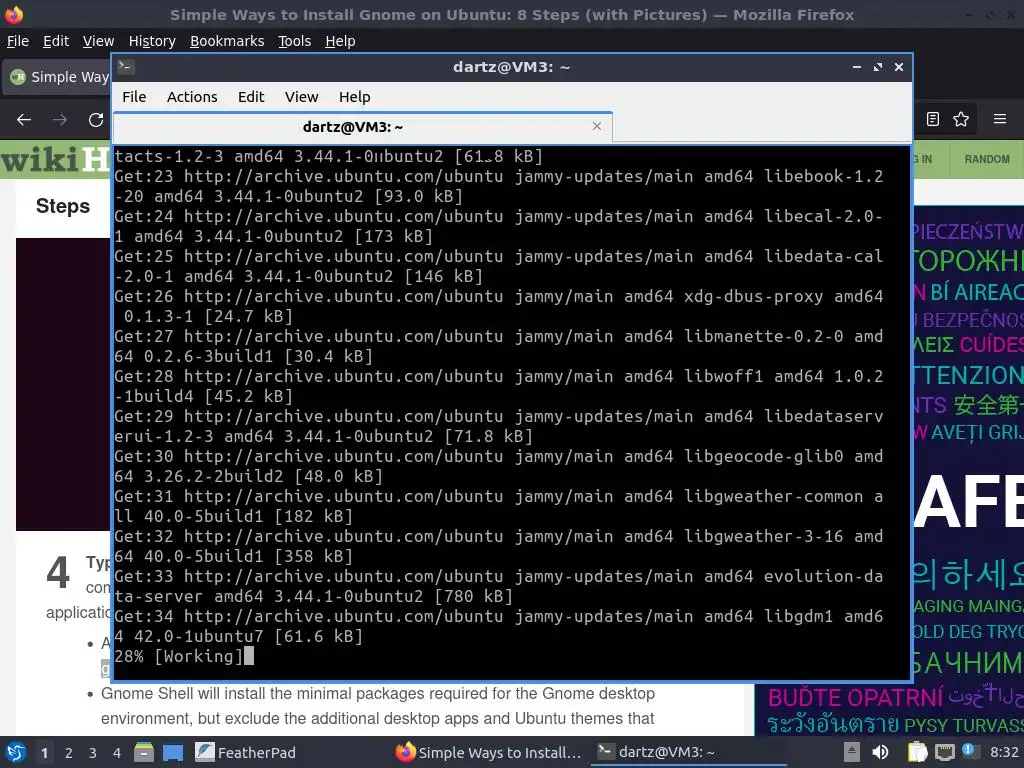Open the network connection tray icon
Image resolution: width=1024 pixels, height=768 pixels.
pyautogui.click(x=944, y=752)
